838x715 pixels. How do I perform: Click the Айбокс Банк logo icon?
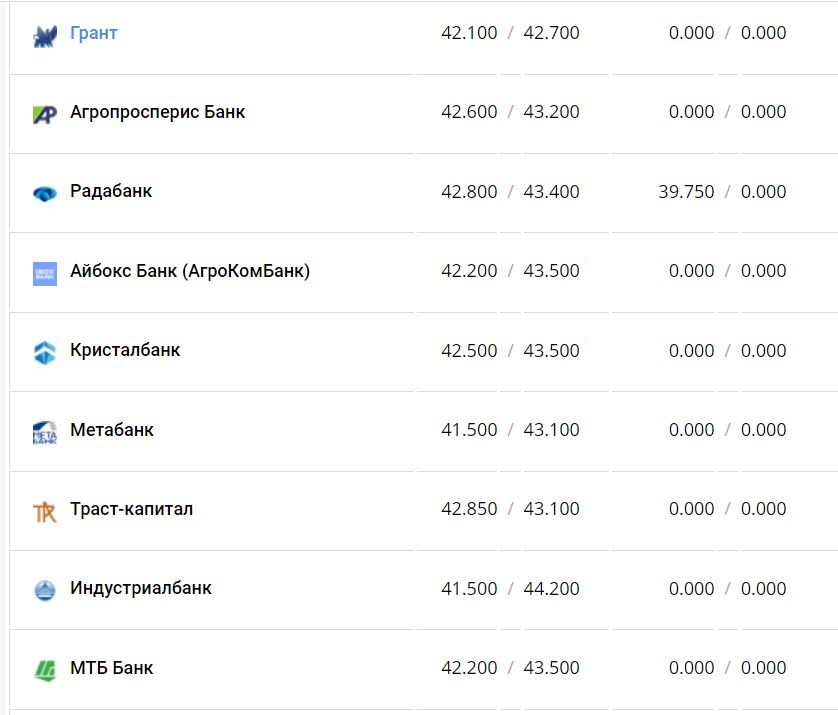(x=45, y=273)
